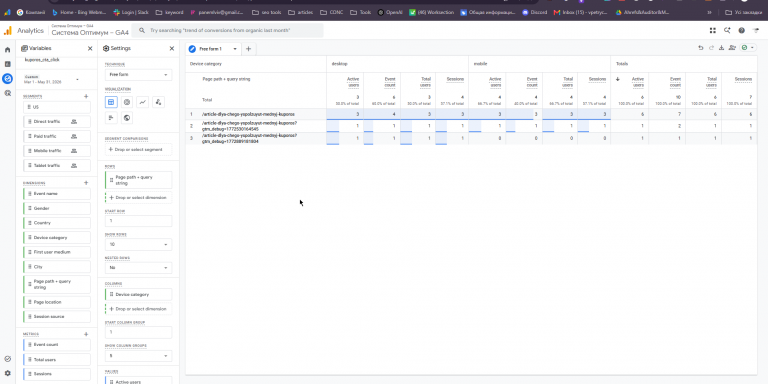Select the First user medium dimension
Image resolution: width=768 pixels, height=384 pixels.
(x=57, y=252)
